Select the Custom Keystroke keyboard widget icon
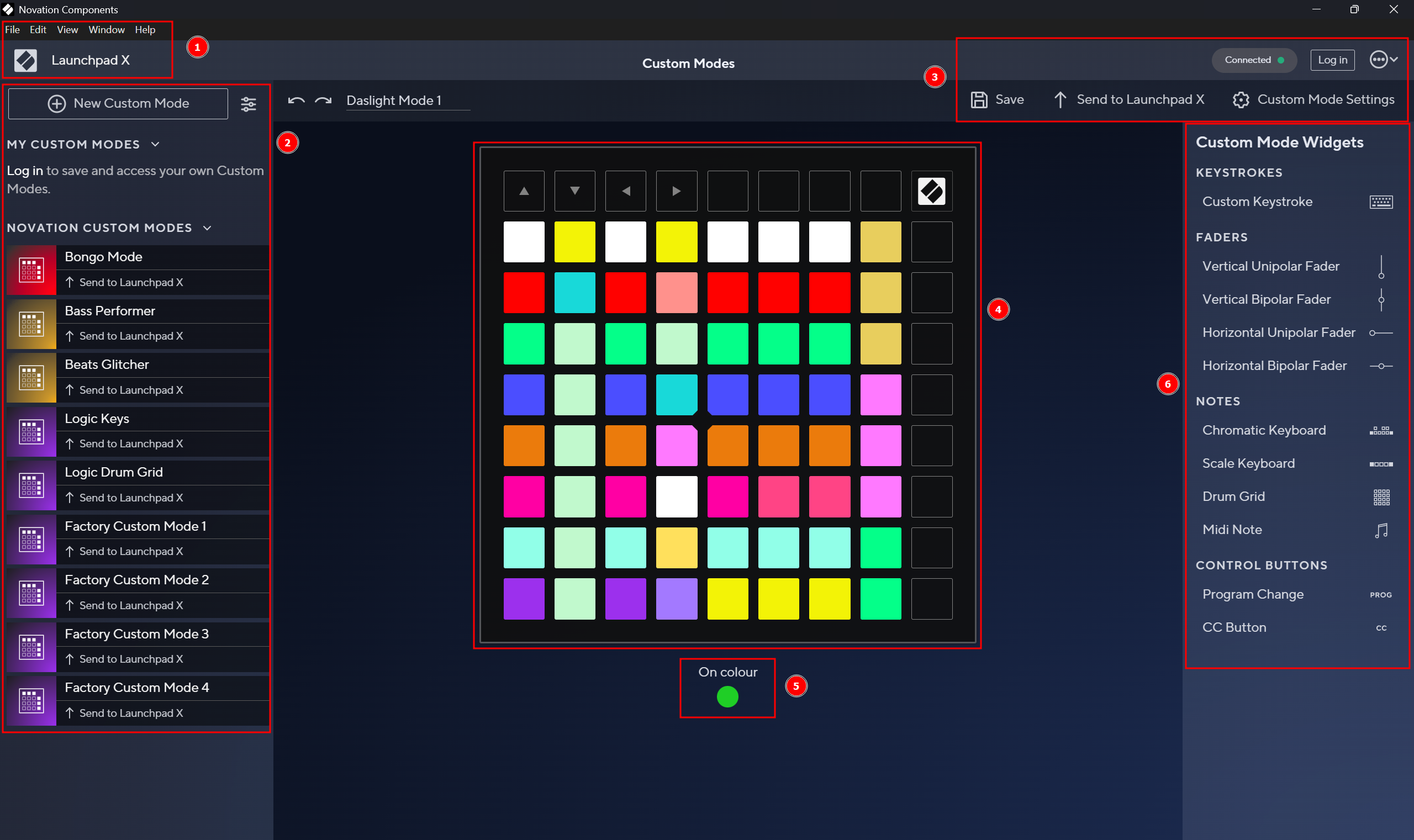Viewport: 1414px width, 840px height. coord(1381,202)
